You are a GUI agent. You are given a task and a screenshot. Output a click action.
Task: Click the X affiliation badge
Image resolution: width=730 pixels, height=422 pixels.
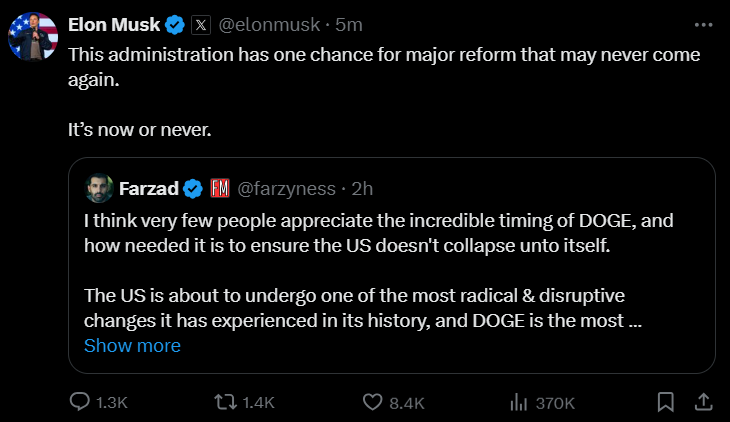(x=200, y=24)
